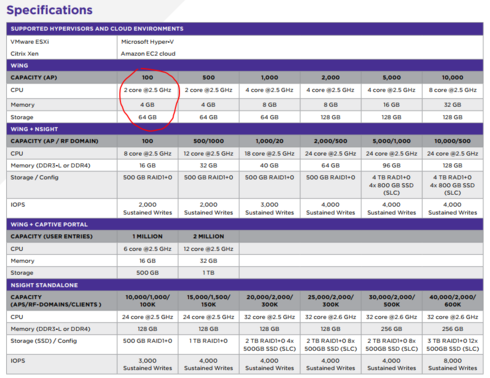
Task: Select the 5,000/1,000 capacity column
Action: click(x=392, y=141)
